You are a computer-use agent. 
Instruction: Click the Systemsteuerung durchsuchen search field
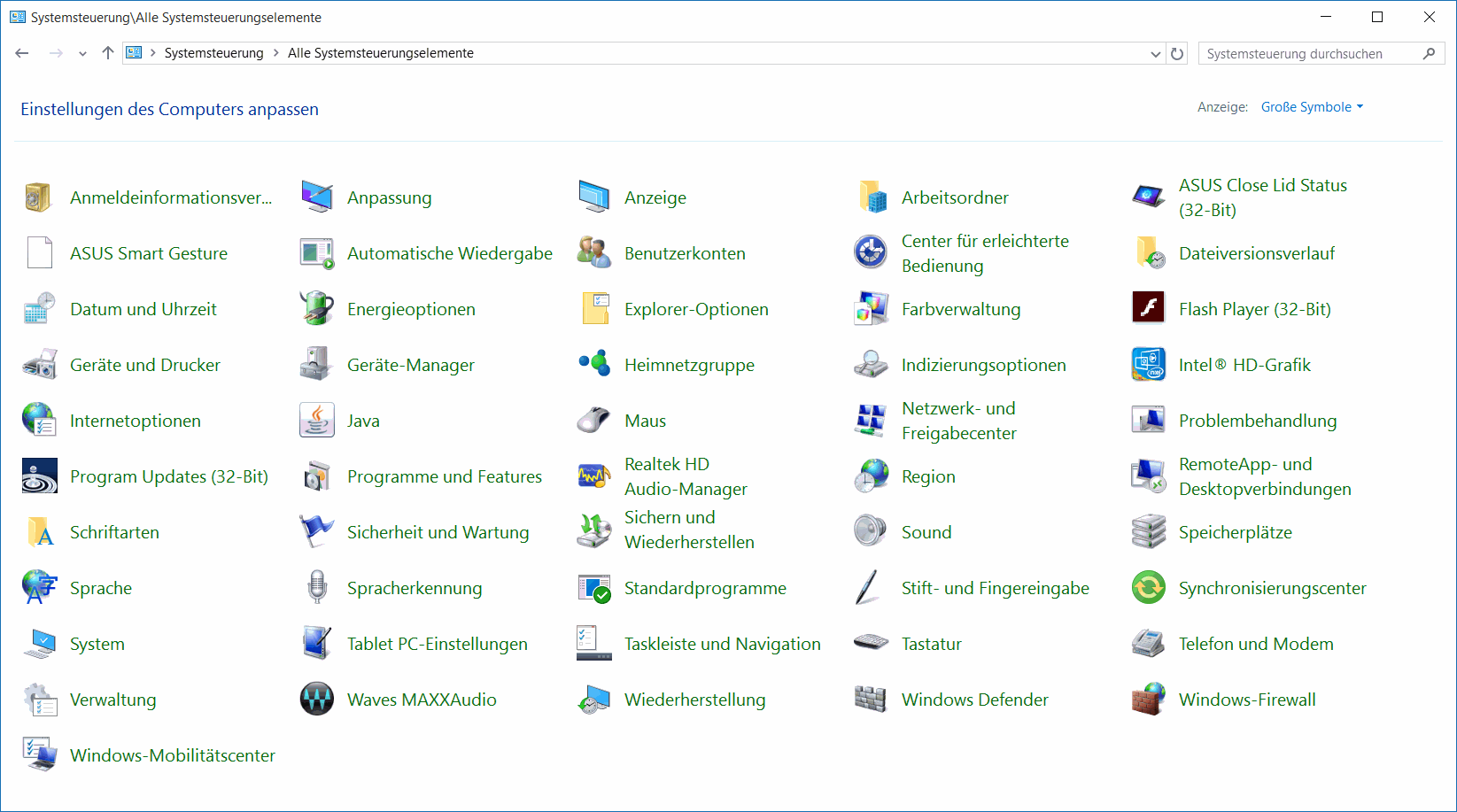tap(1309, 54)
